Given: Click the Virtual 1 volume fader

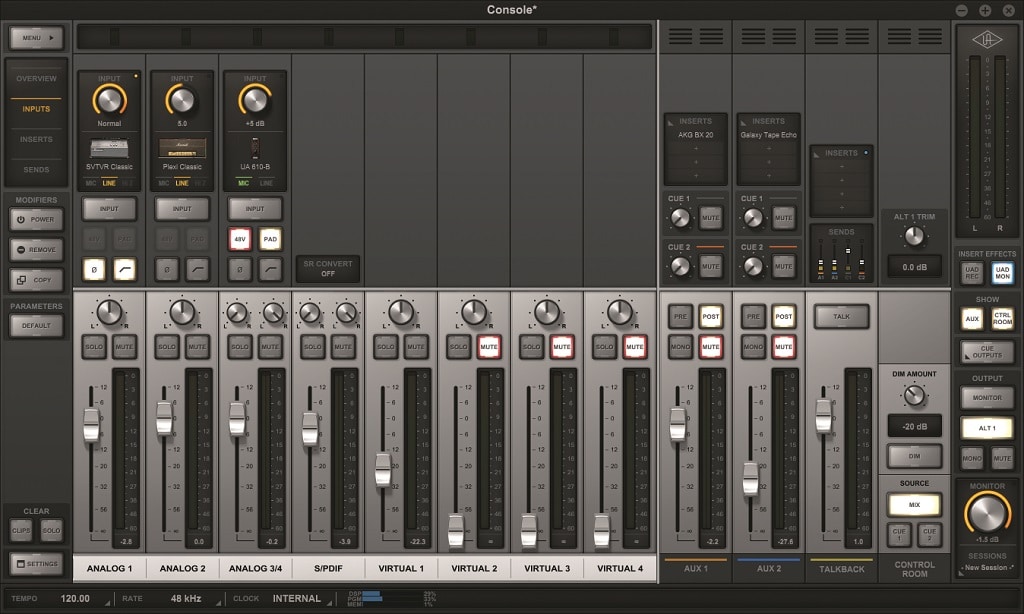Looking at the screenshot, I should pyautogui.click(x=383, y=470).
